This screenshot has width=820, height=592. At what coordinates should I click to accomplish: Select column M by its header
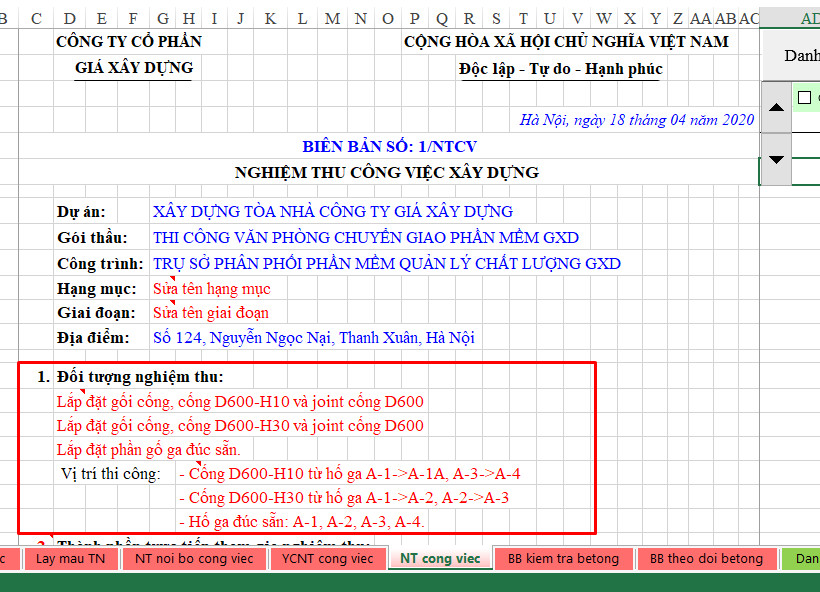click(332, 18)
